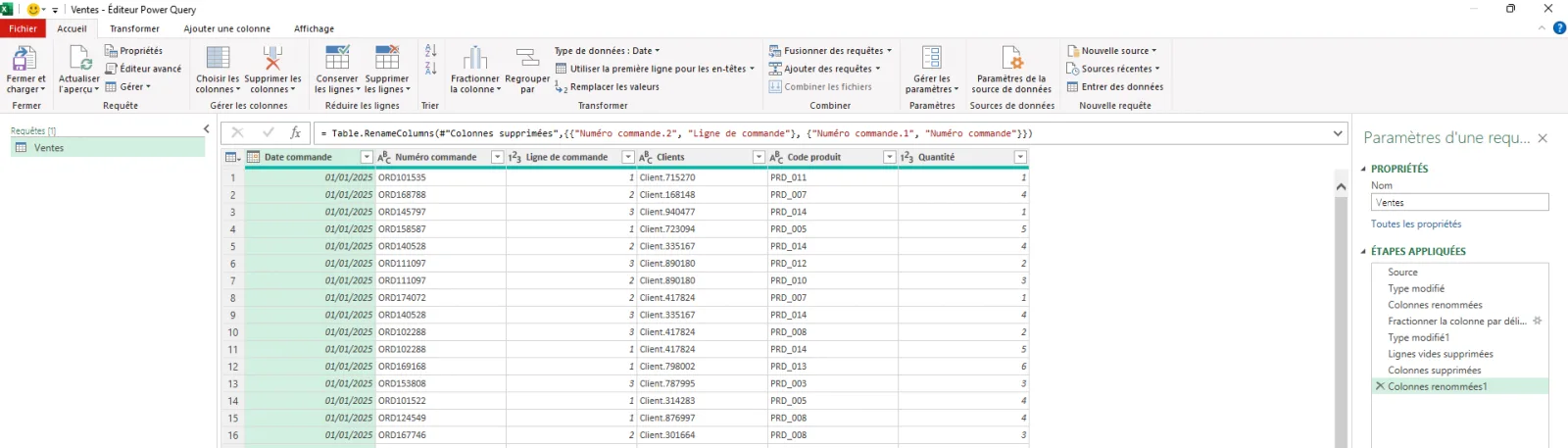Screen dimensions: 1568x448
Task: Open the table menu icon in grid corner
Action: tap(232, 157)
